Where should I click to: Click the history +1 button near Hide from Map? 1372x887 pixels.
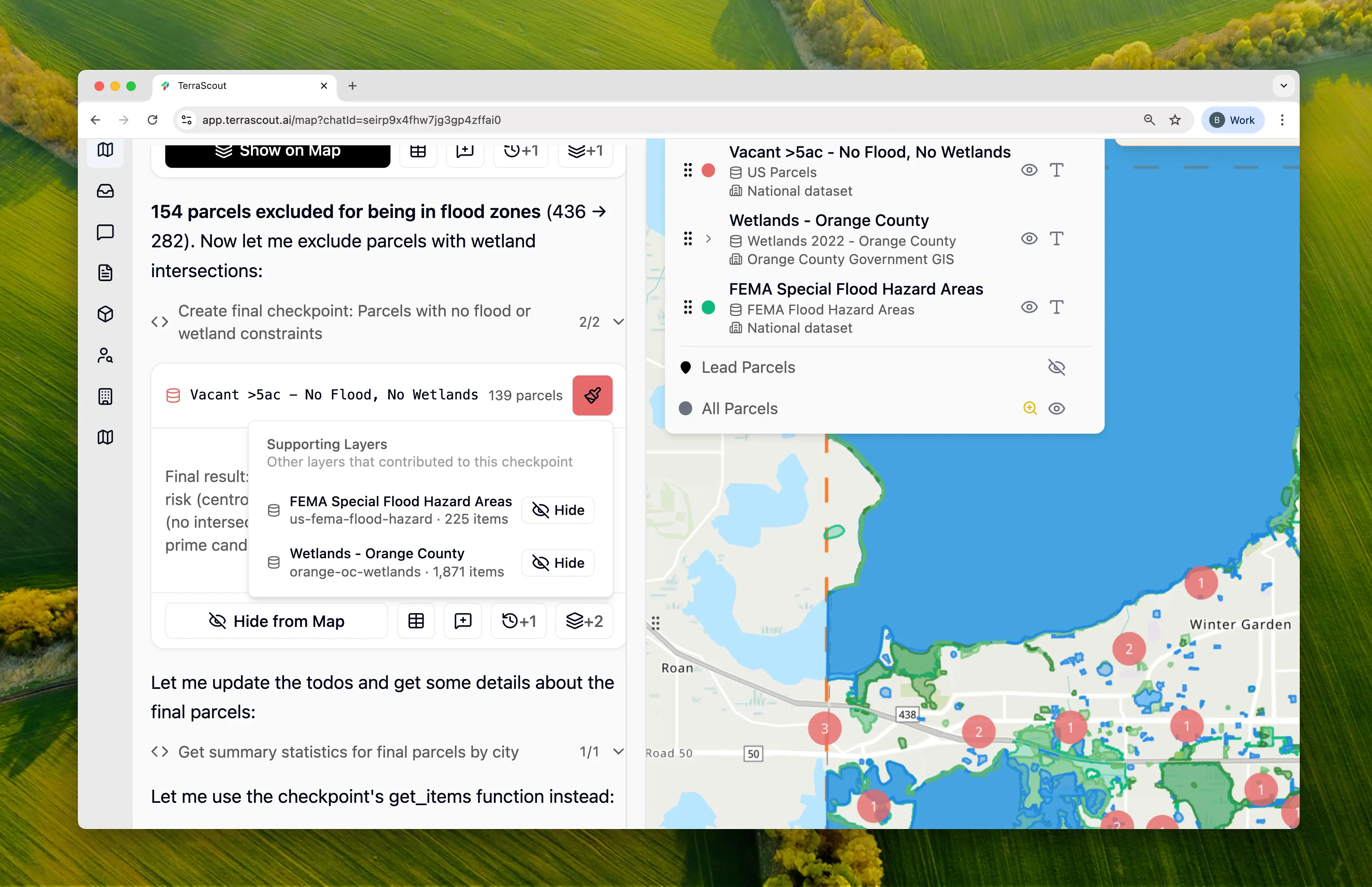tap(518, 621)
